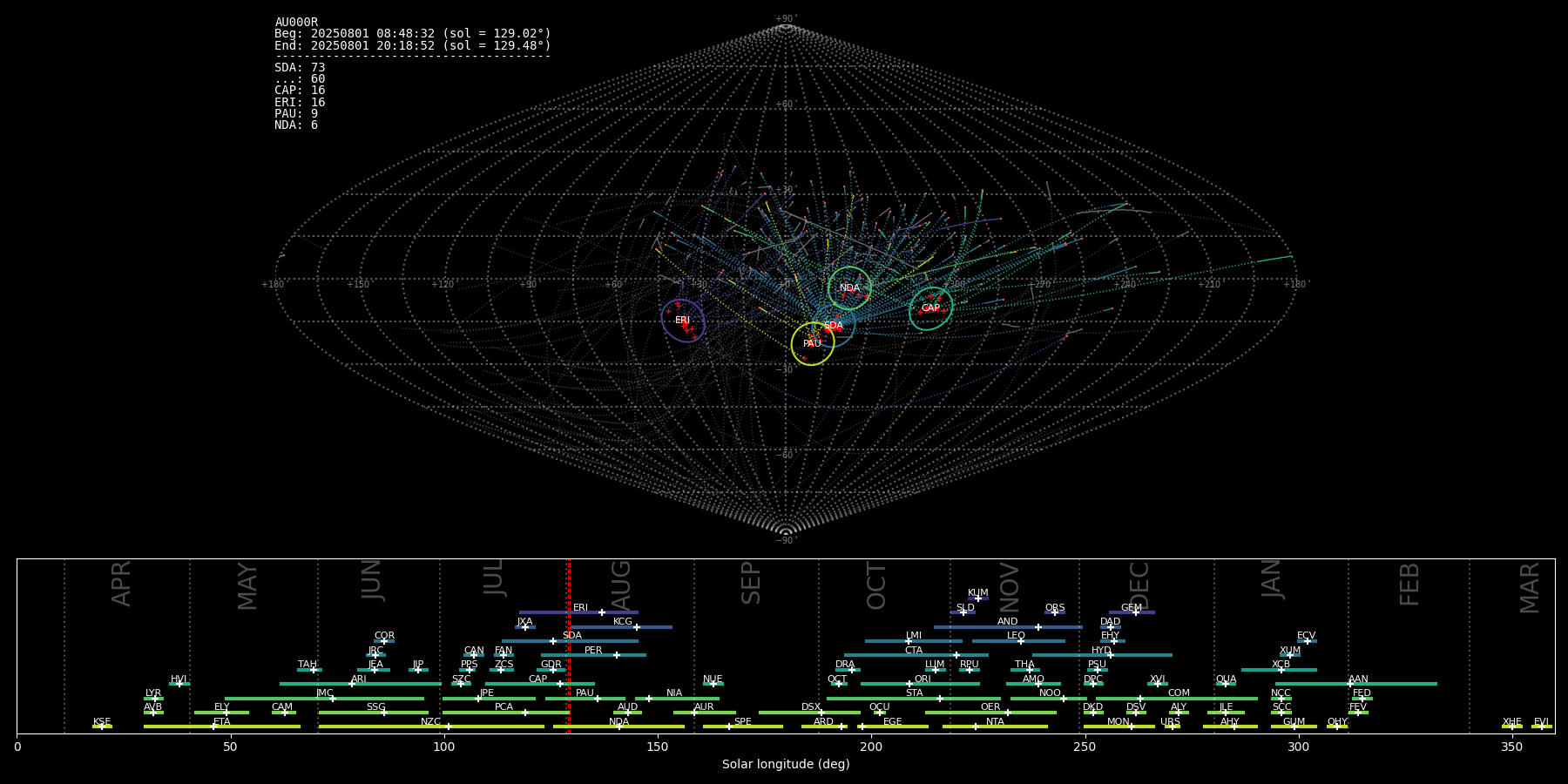Click the PAU radiant circle on sky map
This screenshot has height=784, width=1568.
[x=813, y=344]
